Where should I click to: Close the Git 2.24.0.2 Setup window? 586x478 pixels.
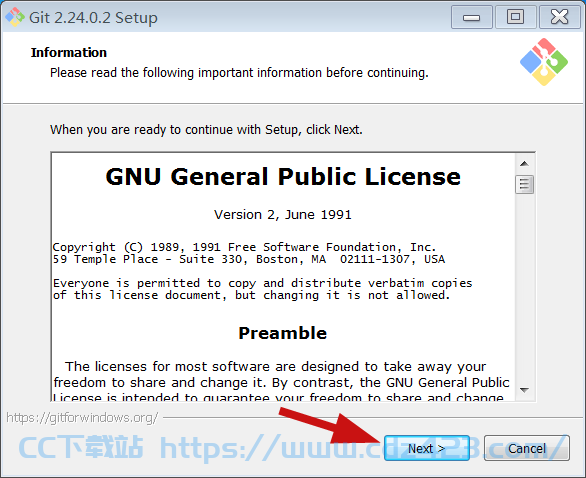pos(559,17)
